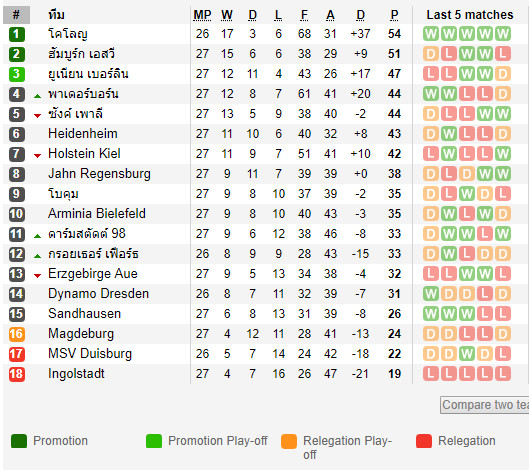The height and width of the screenshot is (470, 529).
Task: Open the Arminia Bielefeld team link
Action: (97, 214)
